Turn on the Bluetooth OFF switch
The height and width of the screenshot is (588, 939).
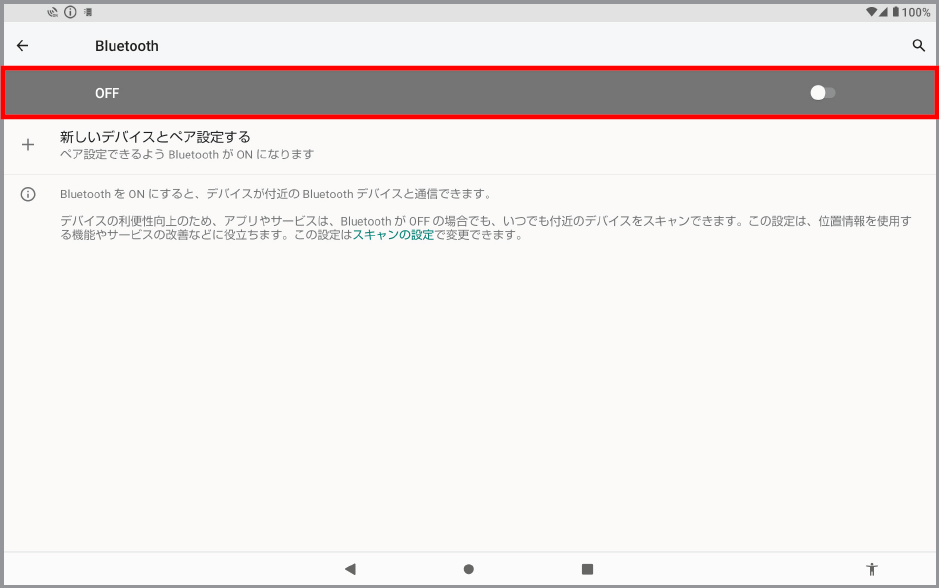(823, 93)
